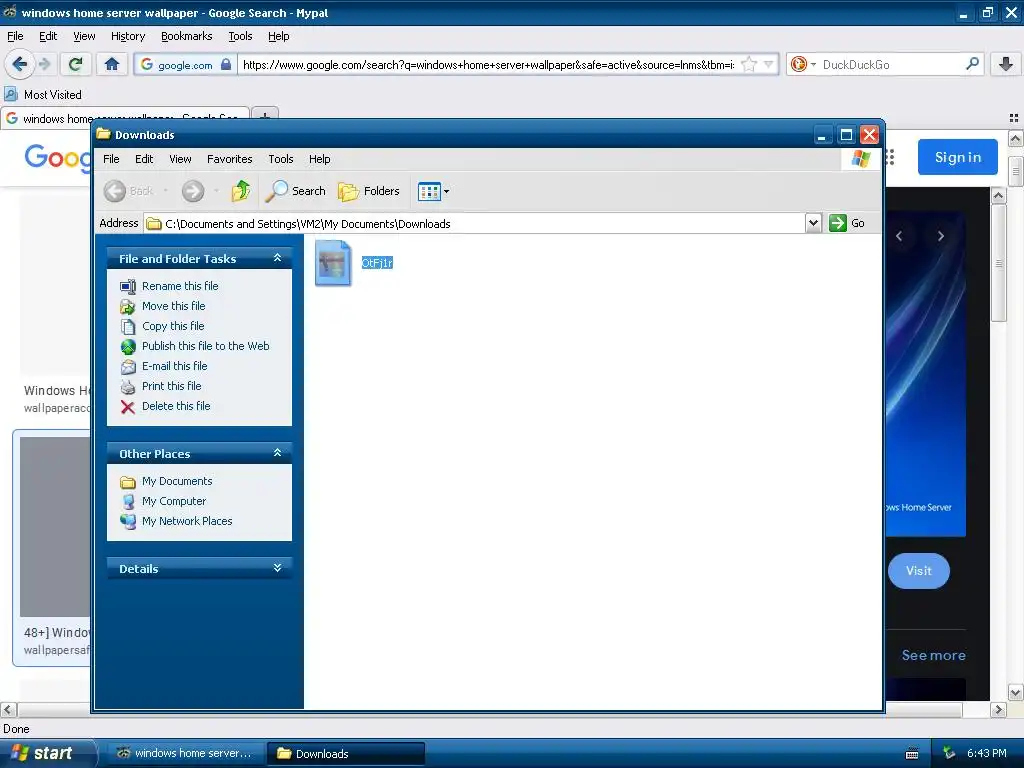Click Move this file
Image resolution: width=1024 pixels, height=768 pixels.
point(173,306)
